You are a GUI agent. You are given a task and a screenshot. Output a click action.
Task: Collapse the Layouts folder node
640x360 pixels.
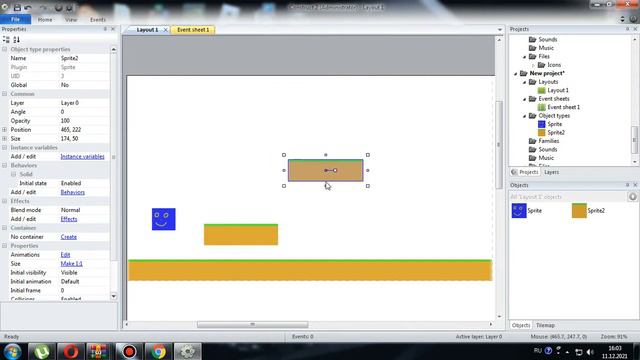coord(524,82)
